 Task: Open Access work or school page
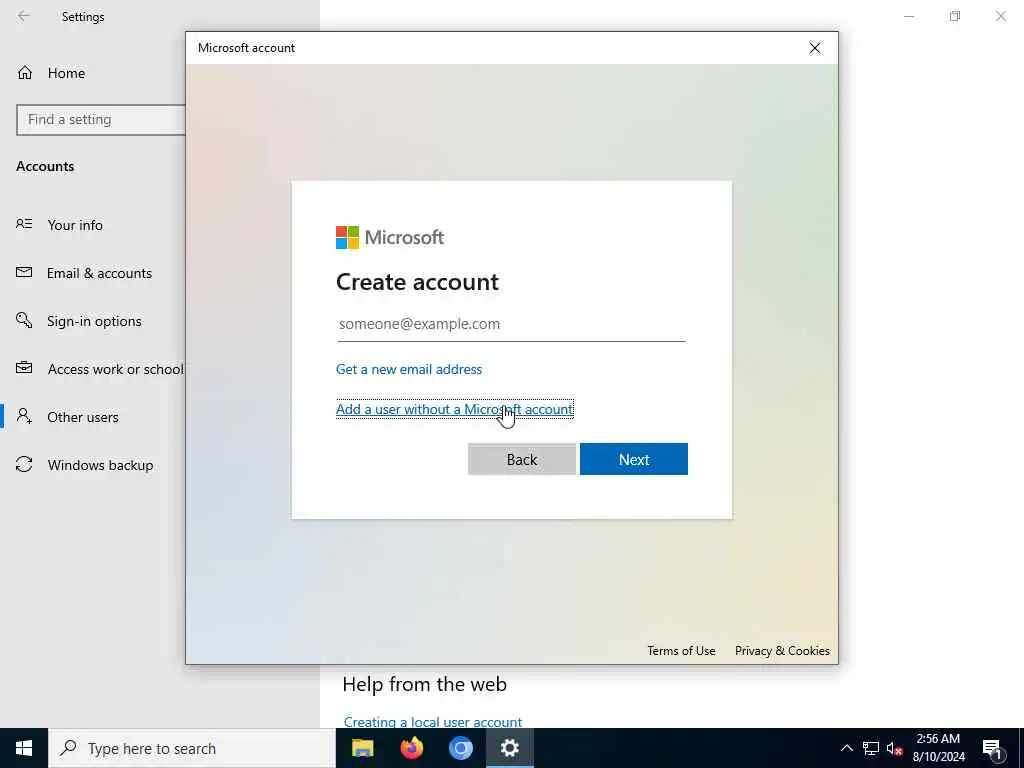tap(116, 369)
